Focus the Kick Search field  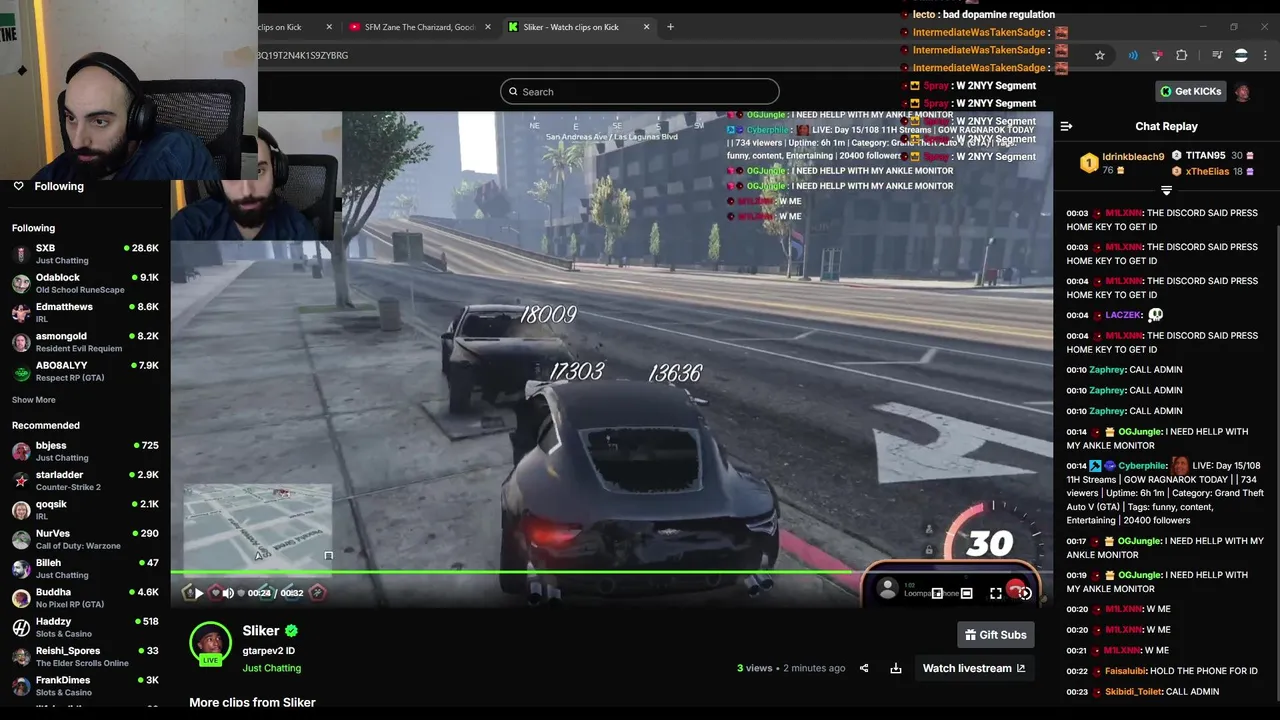click(x=640, y=92)
